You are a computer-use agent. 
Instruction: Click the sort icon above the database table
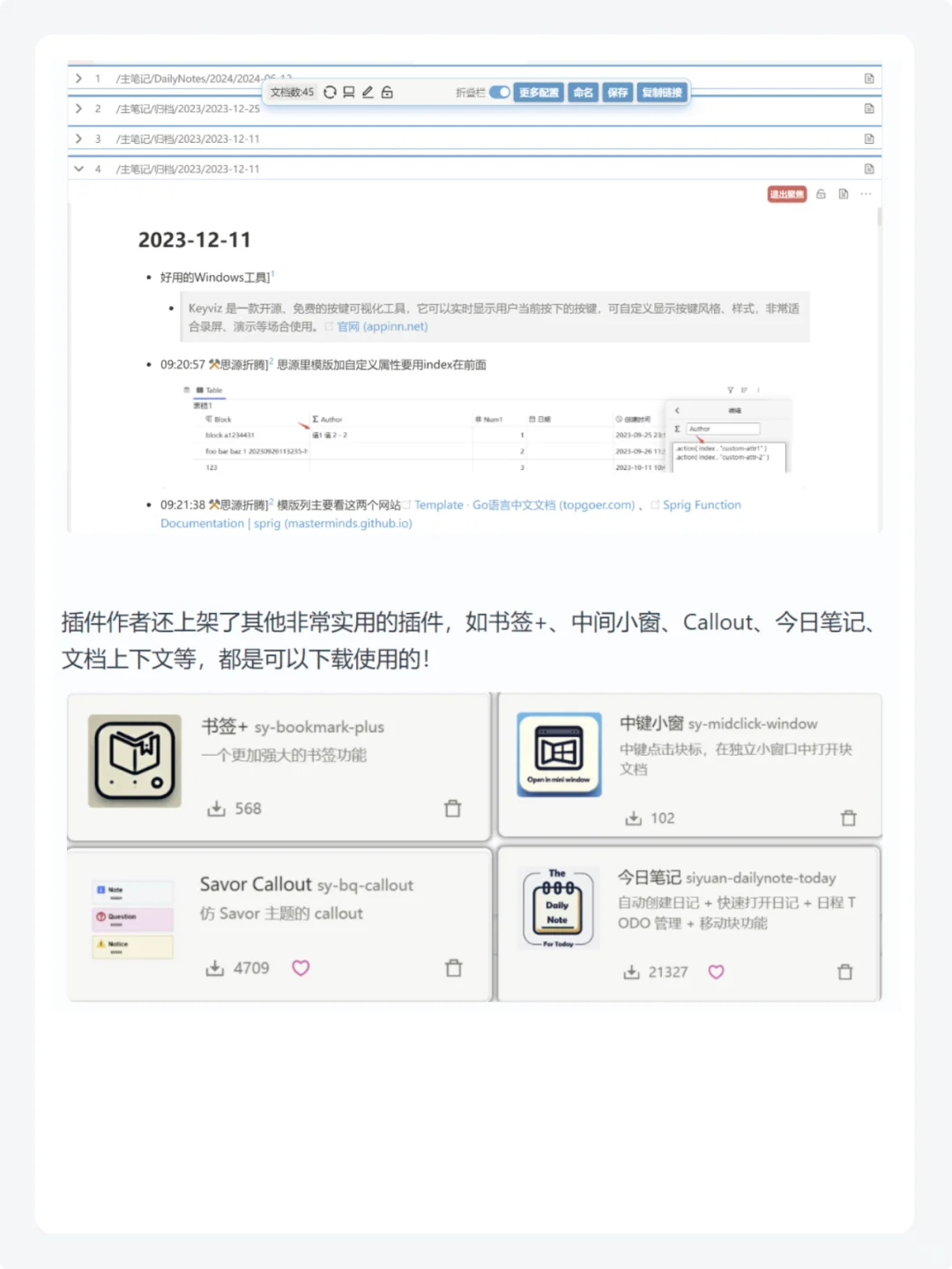pyautogui.click(x=744, y=390)
